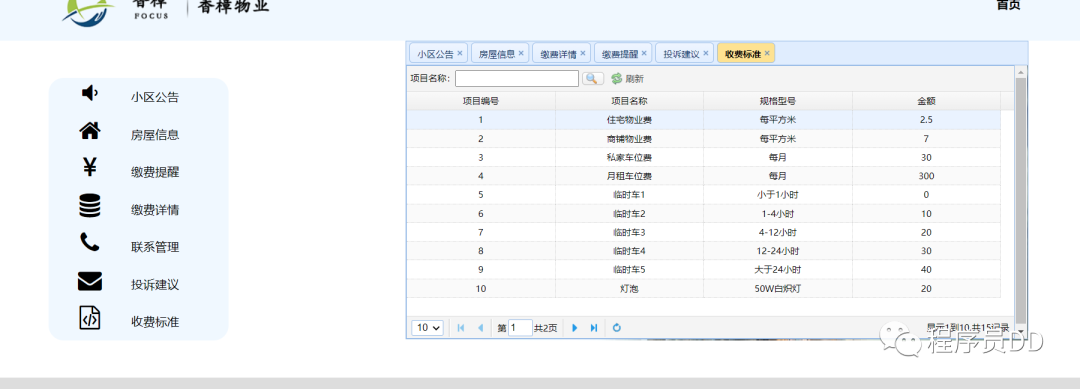1080x389 pixels.
Task: Click the green refresh icon next to 刷新
Action: pyautogui.click(x=616, y=79)
